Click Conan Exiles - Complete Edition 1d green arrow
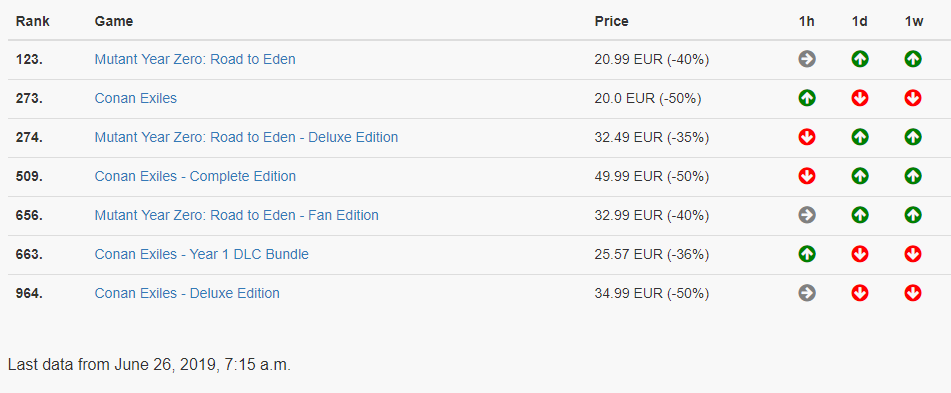This screenshot has width=951, height=393. 859,176
